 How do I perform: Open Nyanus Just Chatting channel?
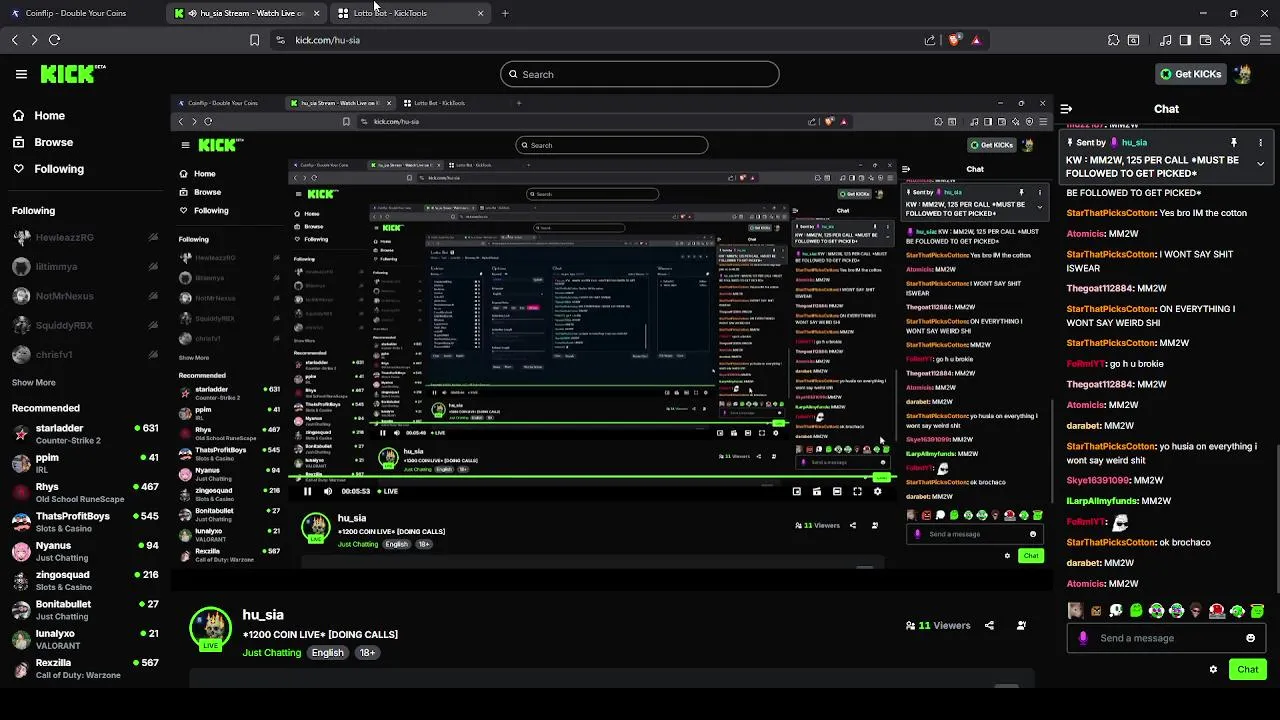(x=85, y=551)
